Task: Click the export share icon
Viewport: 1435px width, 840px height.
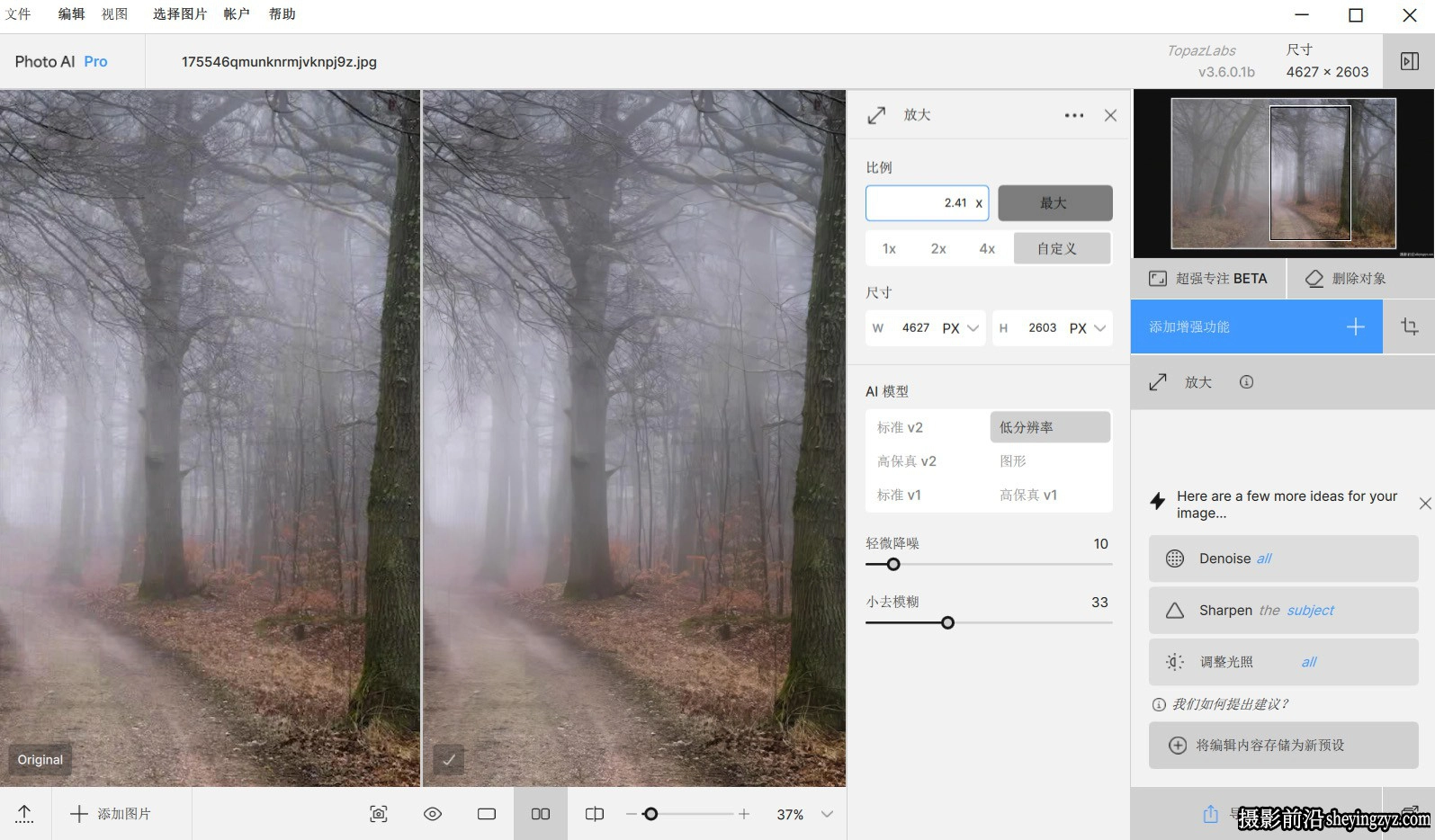Action: coord(1210,814)
